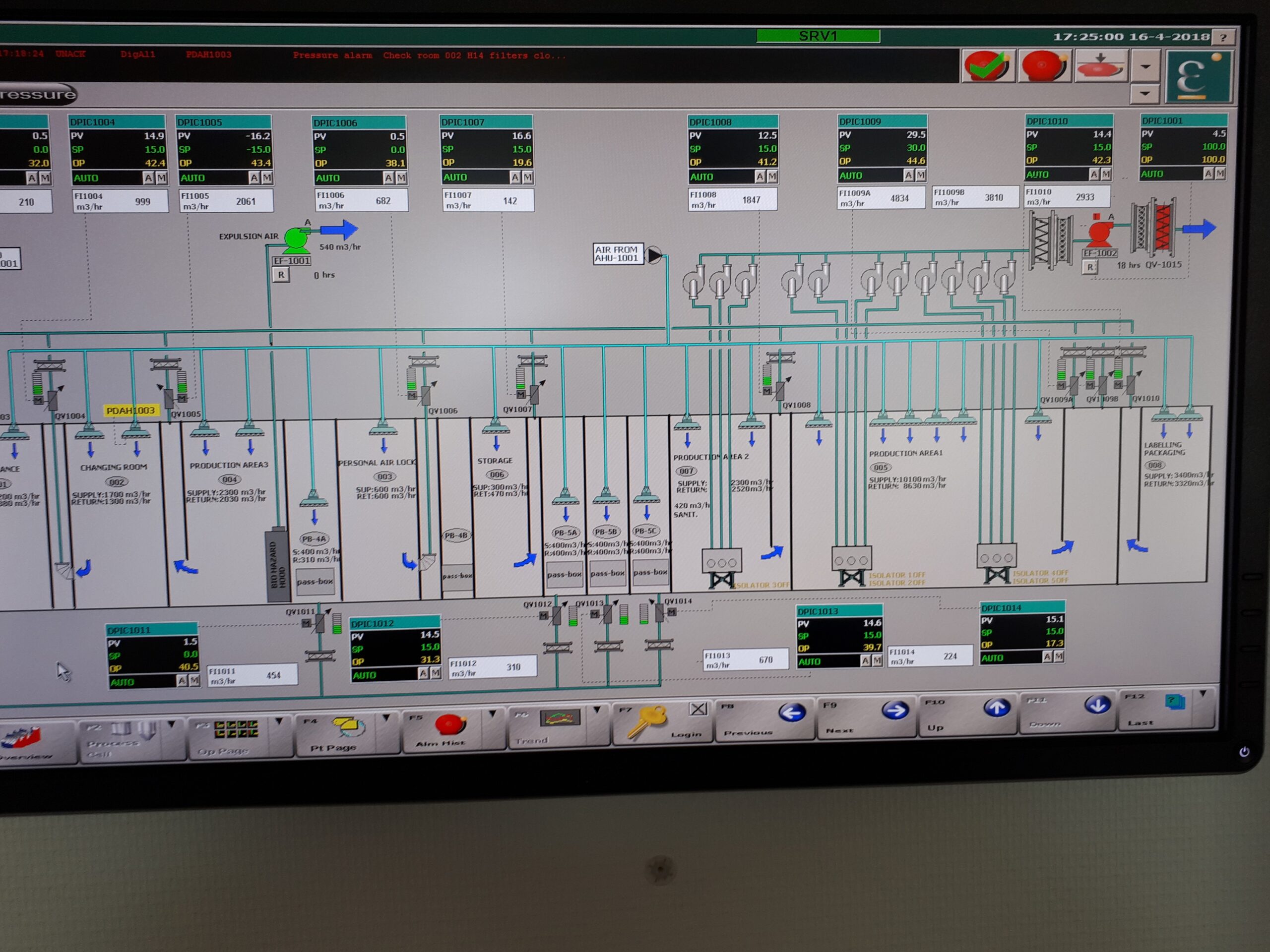This screenshot has height=952, width=1270.
Task: Set DPIC1009 to Manual with M button
Action: pyautogui.click(x=921, y=175)
